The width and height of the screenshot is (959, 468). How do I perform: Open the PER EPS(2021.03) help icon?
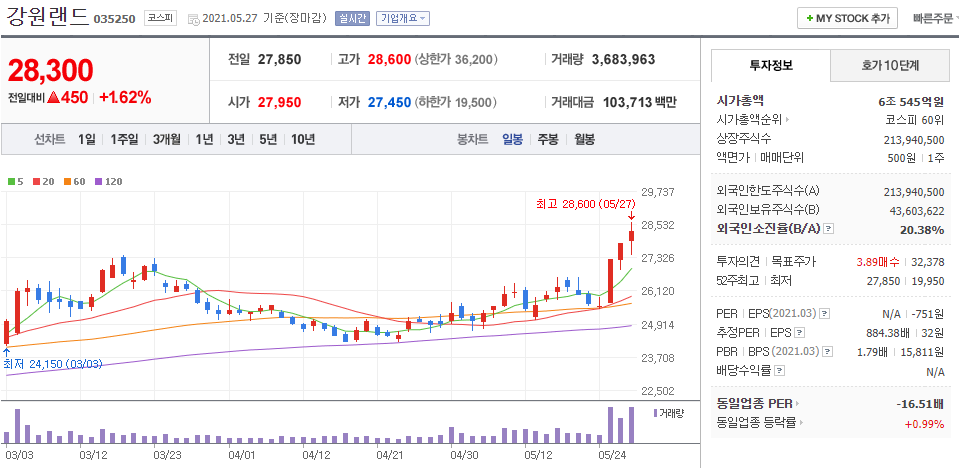824,314
